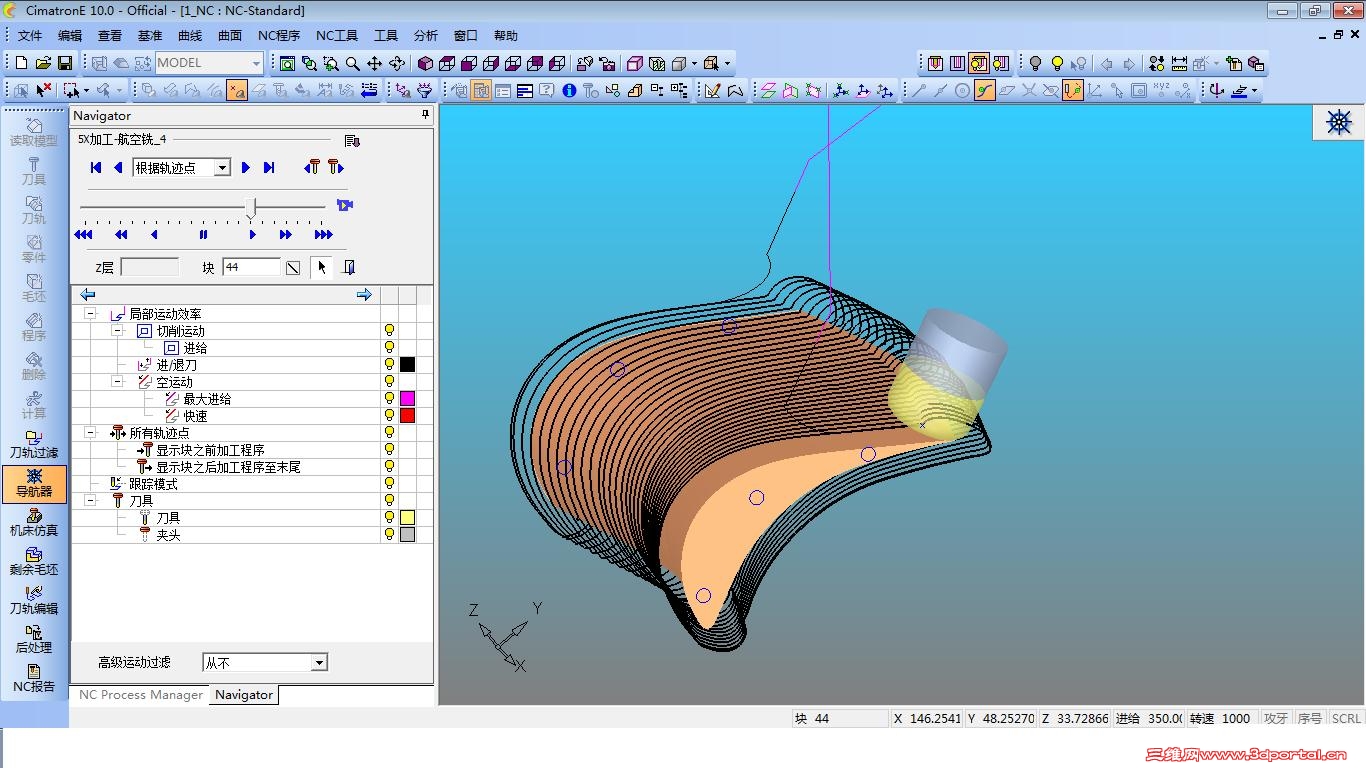Click the 块 block number input field
The height and width of the screenshot is (768, 1366).
[251, 267]
